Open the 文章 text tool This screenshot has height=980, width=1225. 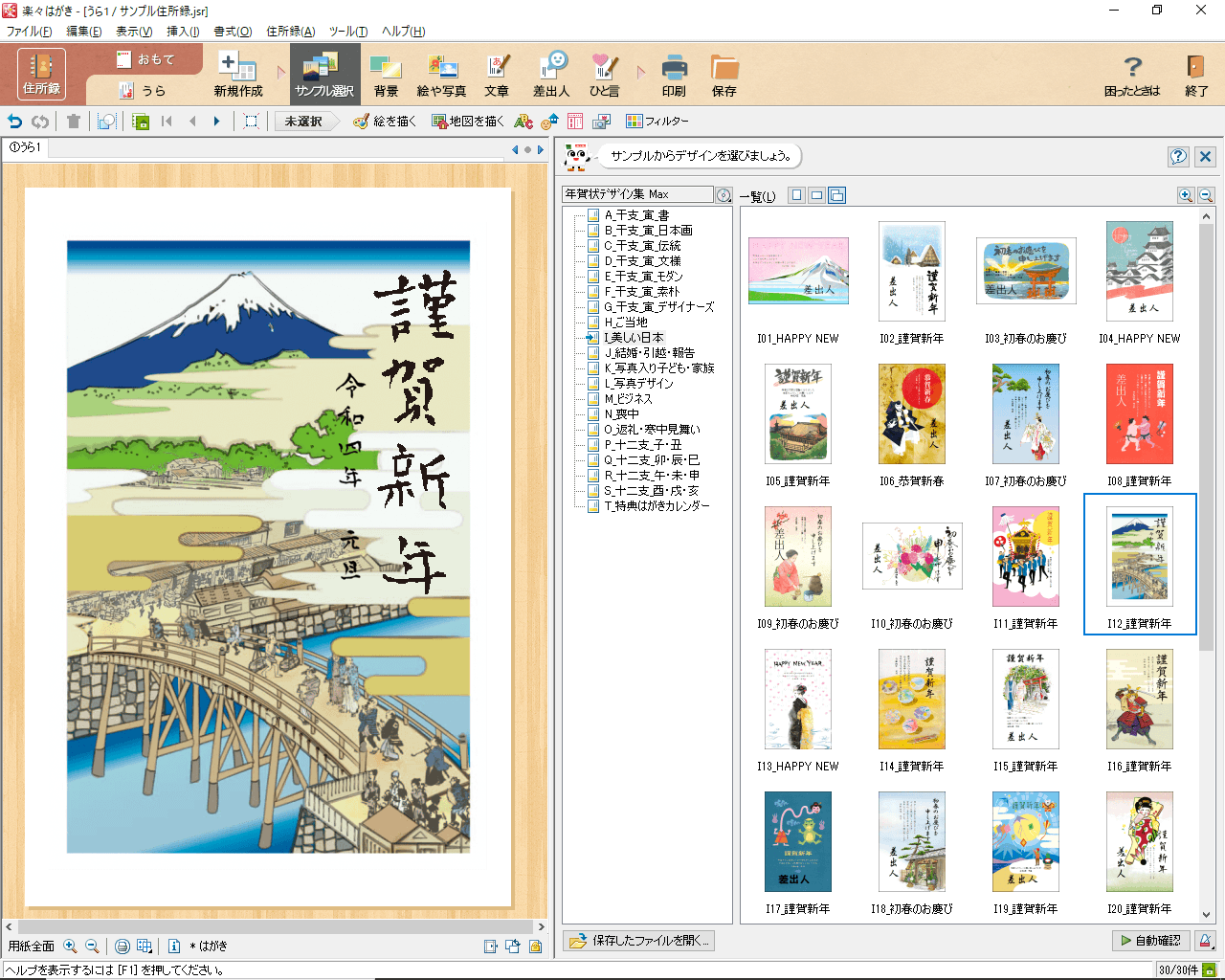pos(497,76)
